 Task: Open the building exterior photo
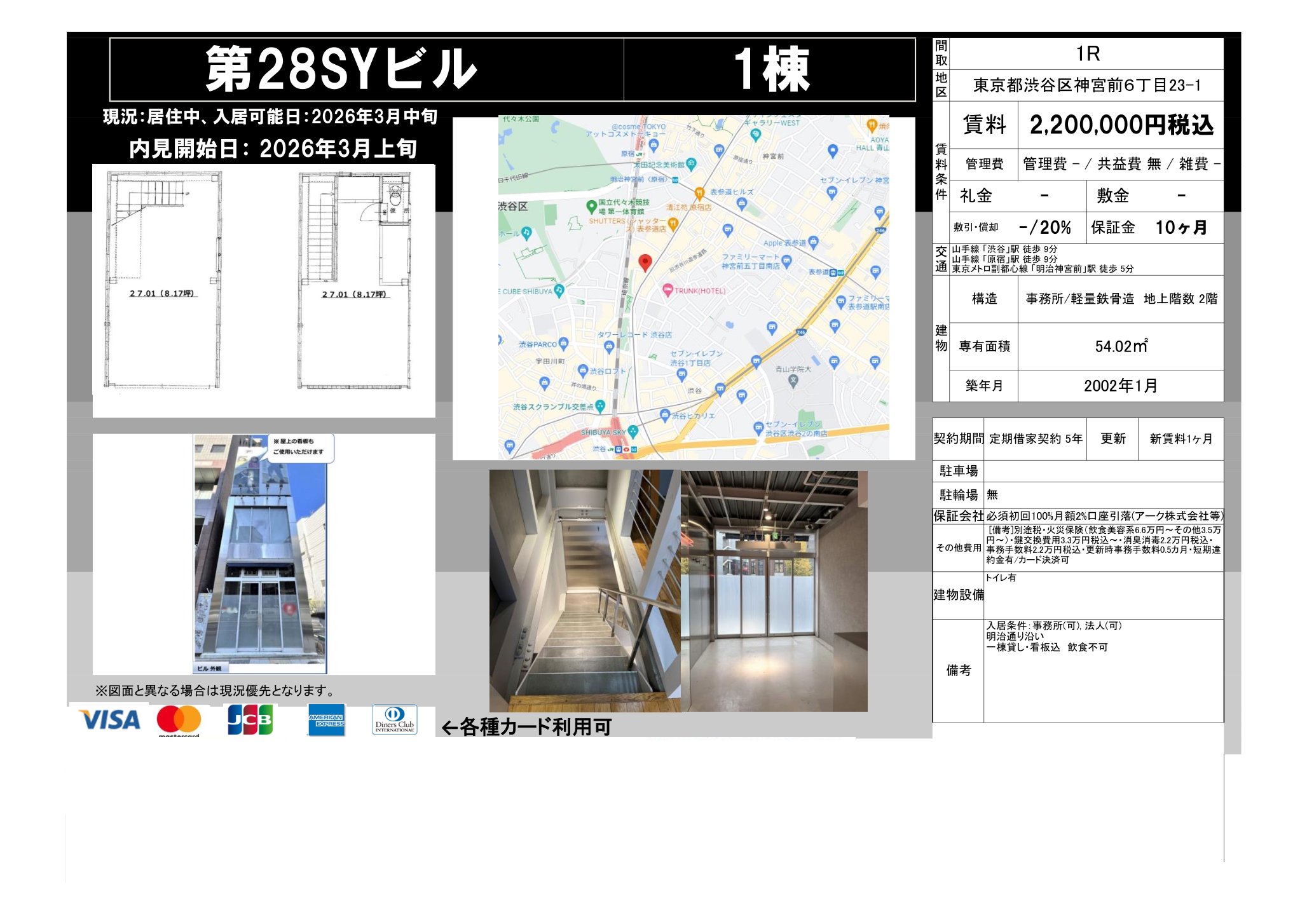pos(260,554)
